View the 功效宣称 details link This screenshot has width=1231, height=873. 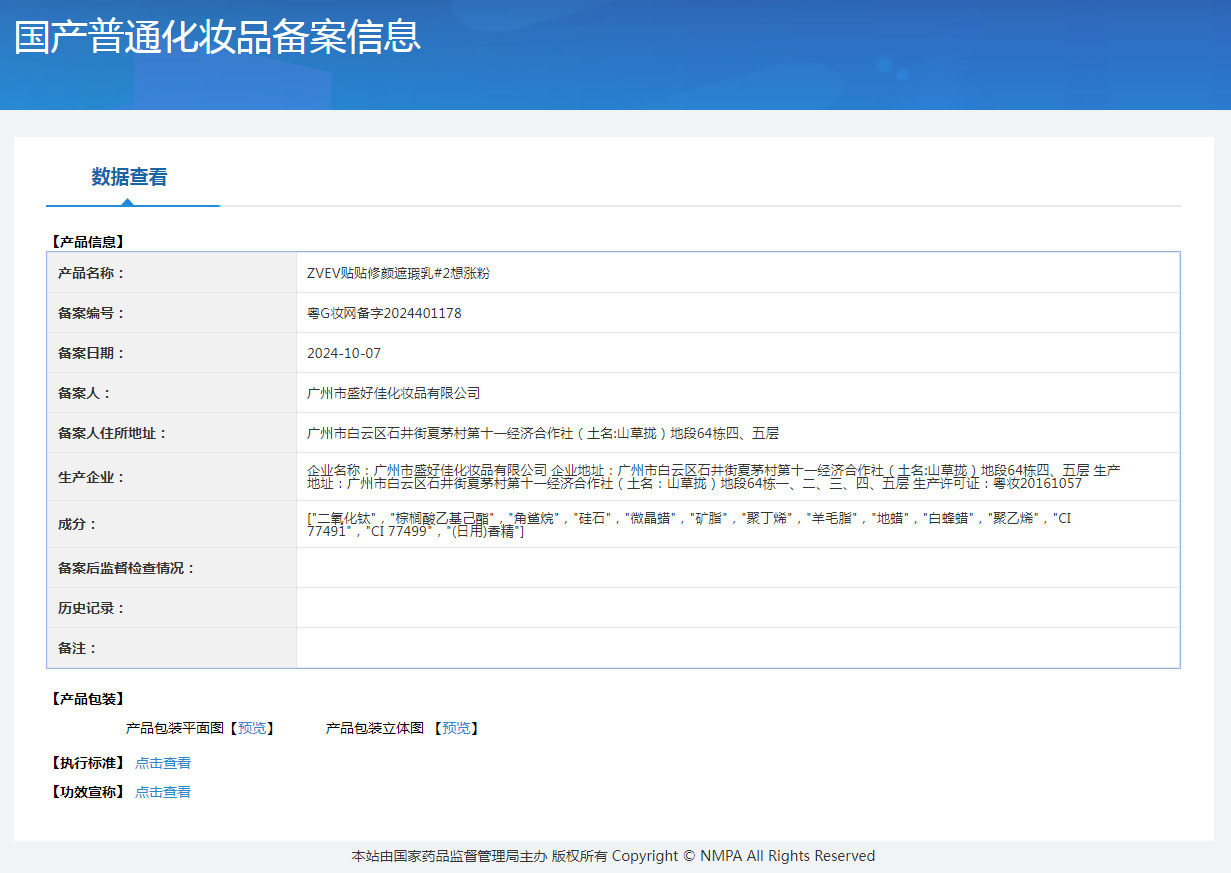point(163,792)
